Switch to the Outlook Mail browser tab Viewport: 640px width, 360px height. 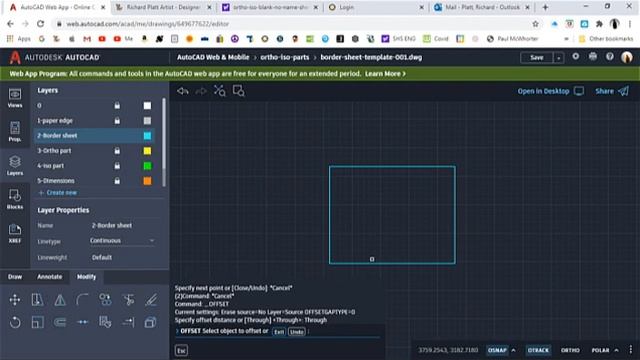coord(482,7)
